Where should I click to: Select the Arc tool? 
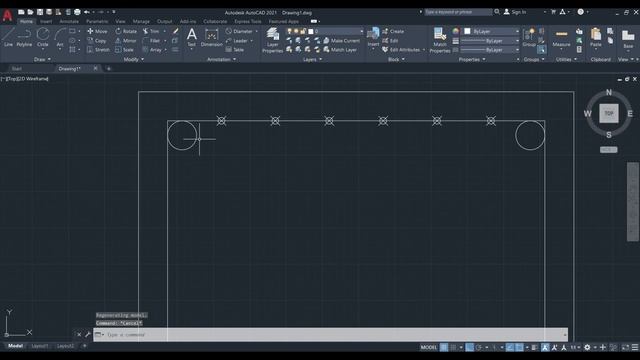coord(60,38)
